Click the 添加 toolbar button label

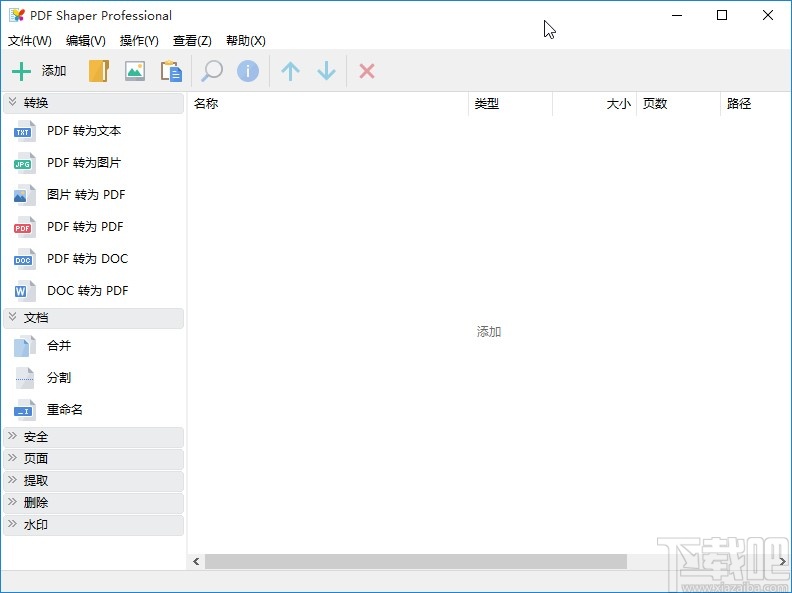[x=54, y=71]
